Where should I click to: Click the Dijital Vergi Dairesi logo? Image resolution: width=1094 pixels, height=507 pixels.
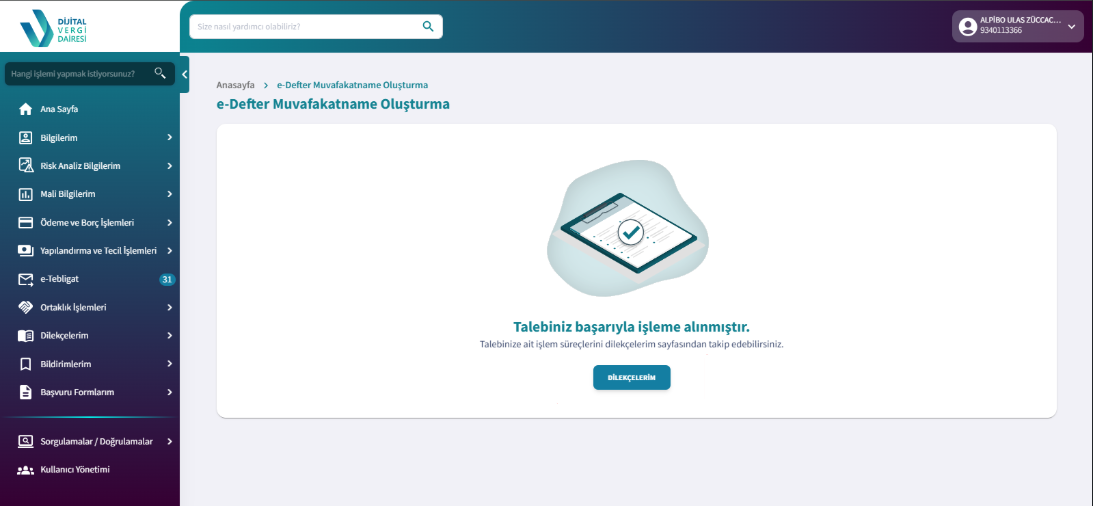(x=54, y=27)
